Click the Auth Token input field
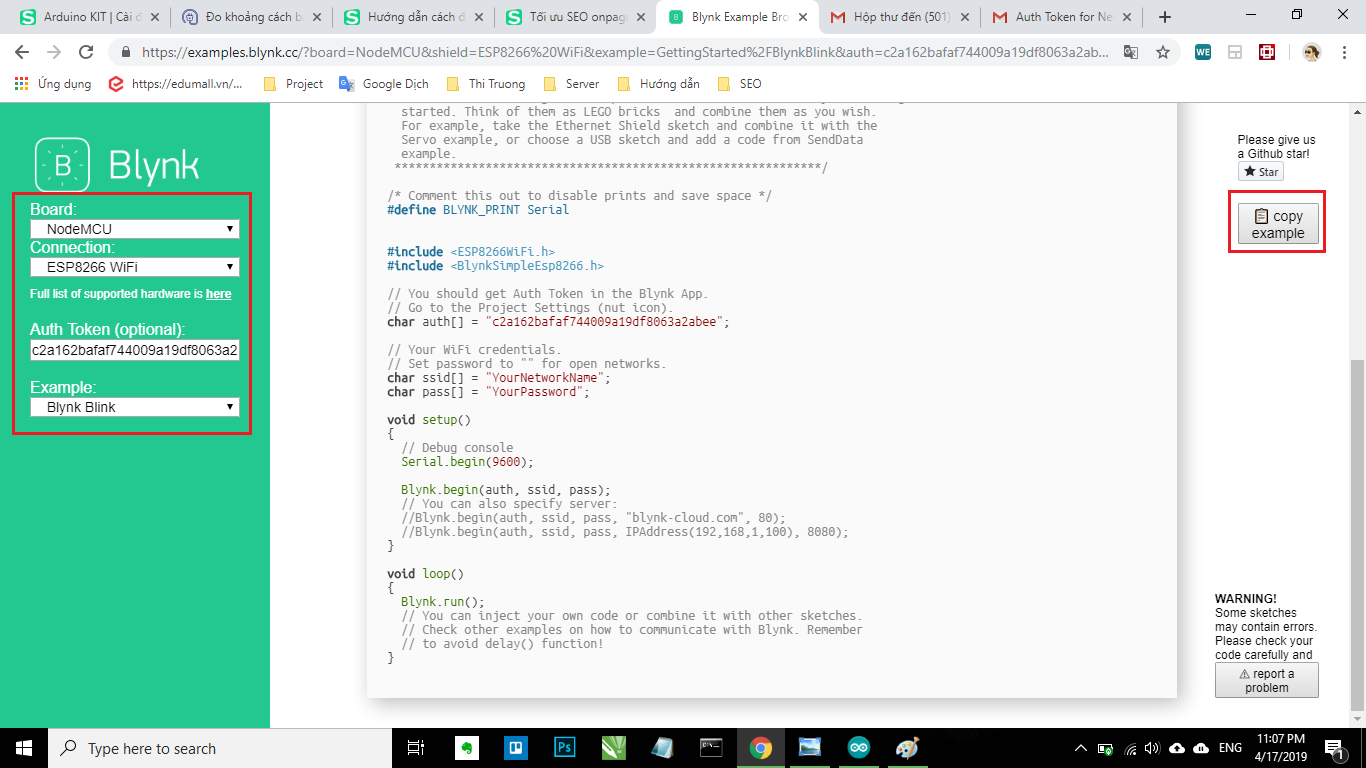This screenshot has height=768, width=1366. pos(135,350)
